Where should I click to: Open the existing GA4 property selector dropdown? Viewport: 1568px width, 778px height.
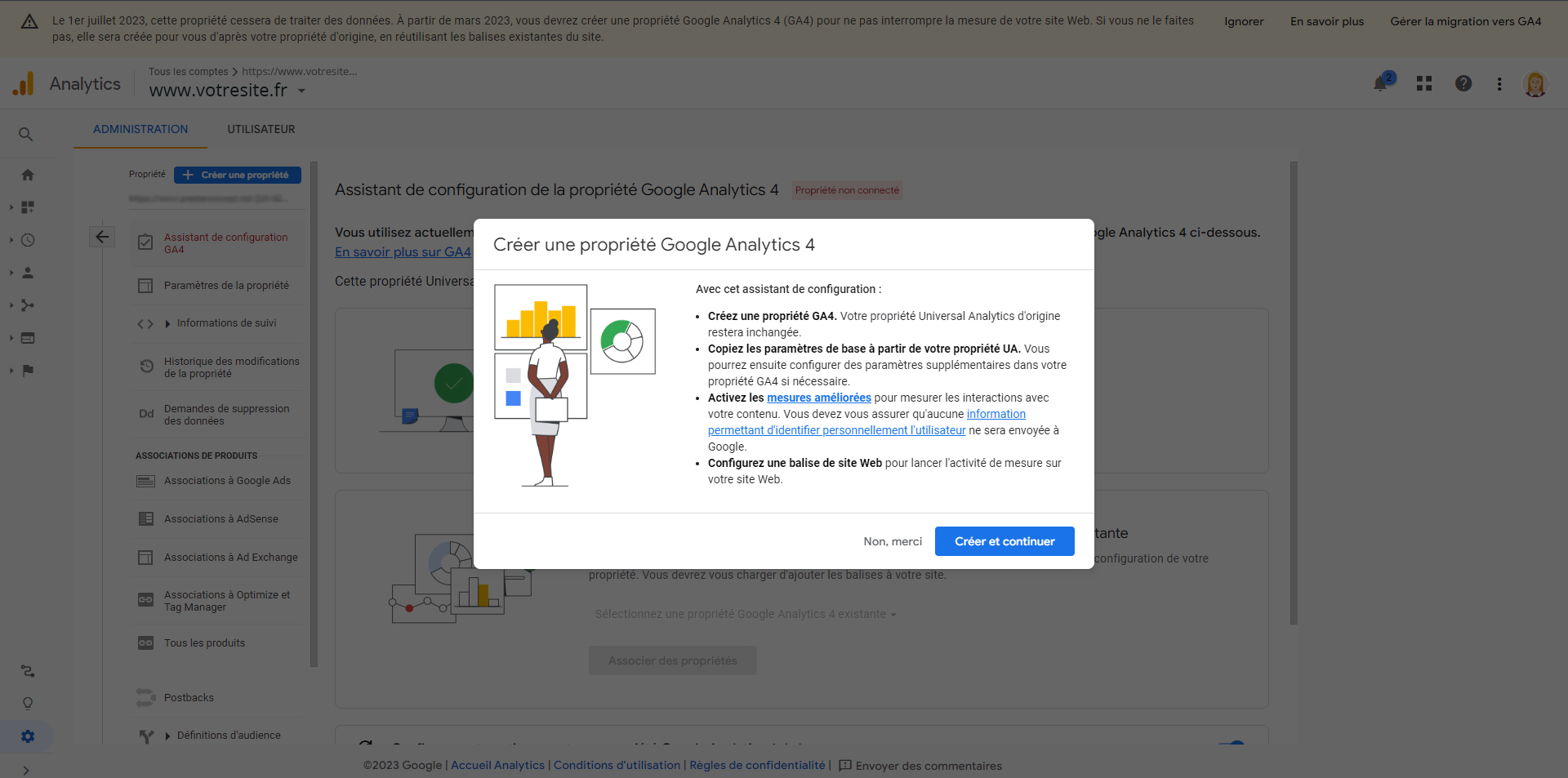[x=746, y=614]
